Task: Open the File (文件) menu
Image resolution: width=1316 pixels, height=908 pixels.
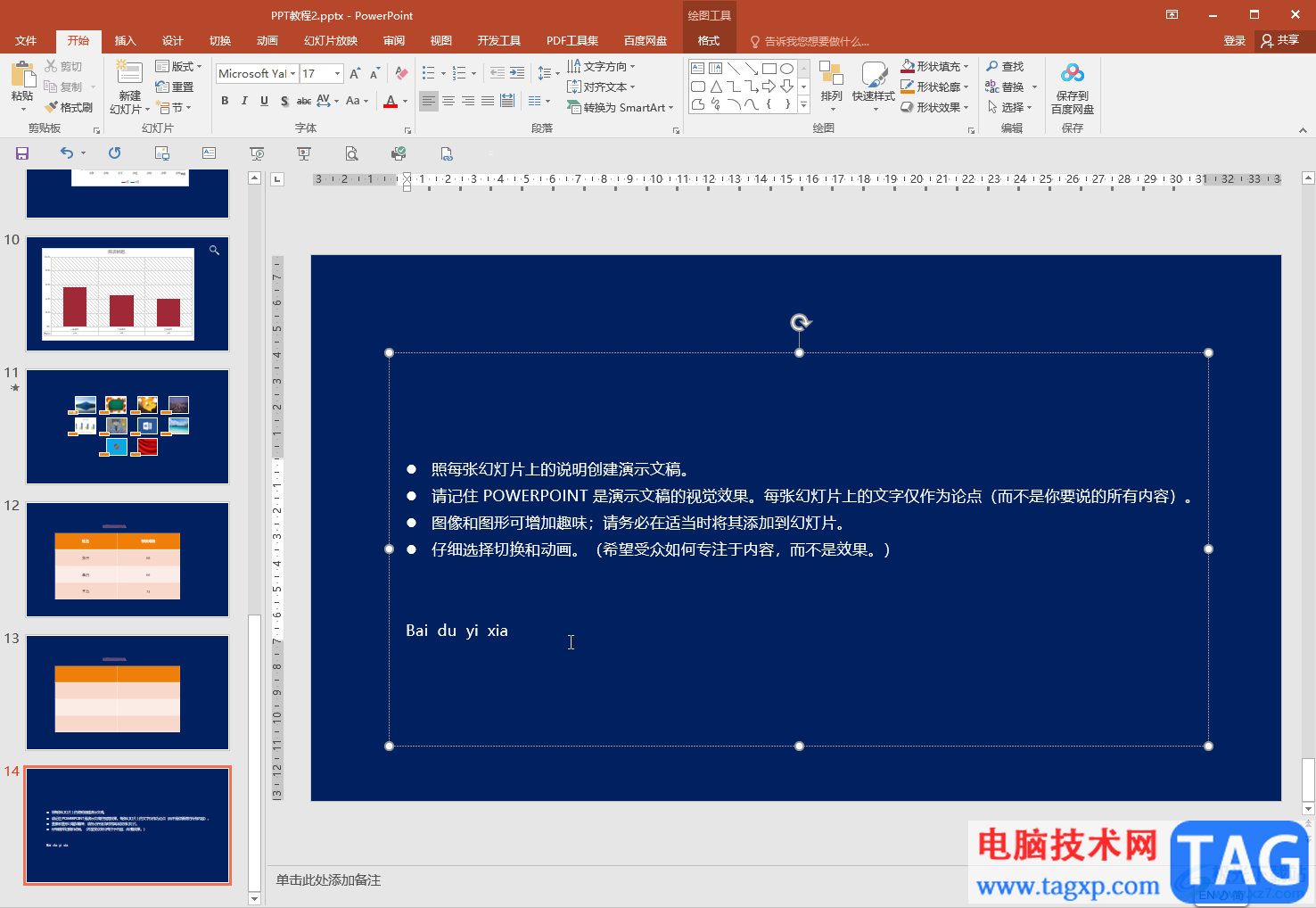Action: tap(26, 41)
